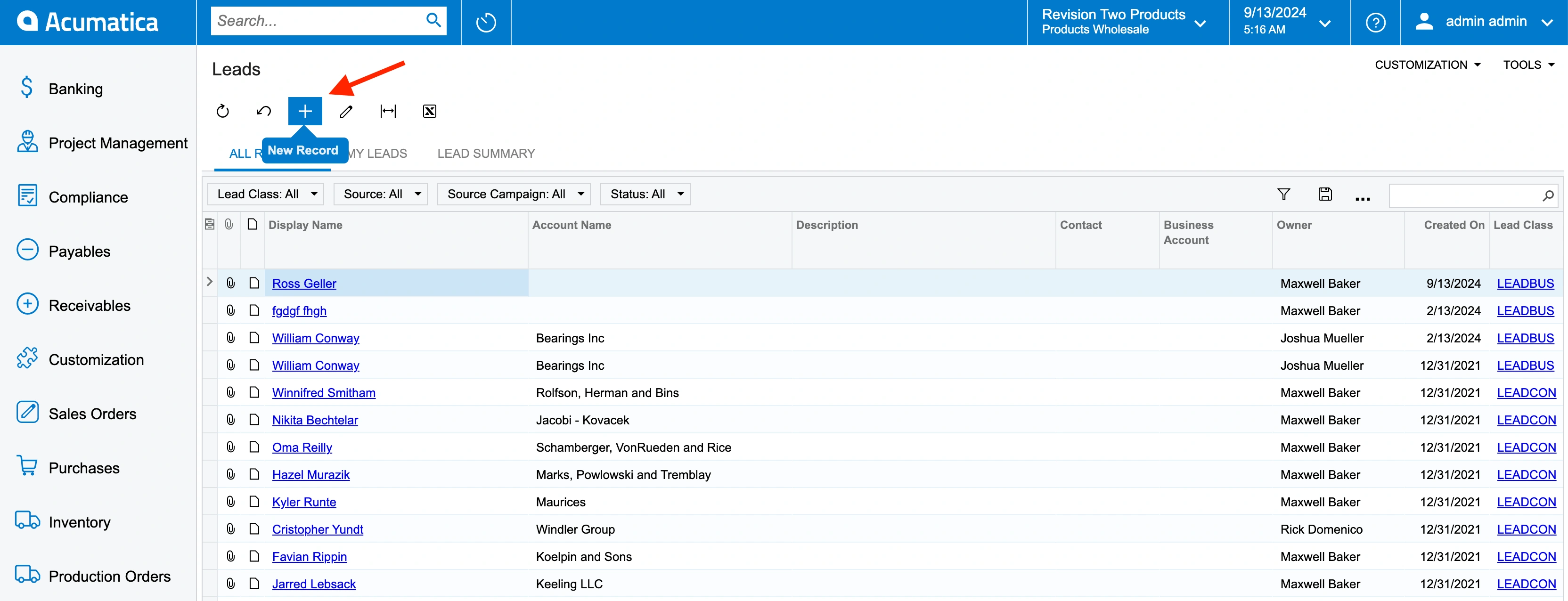1568x601 pixels.
Task: Click the Refresh icon
Action: pos(223,111)
